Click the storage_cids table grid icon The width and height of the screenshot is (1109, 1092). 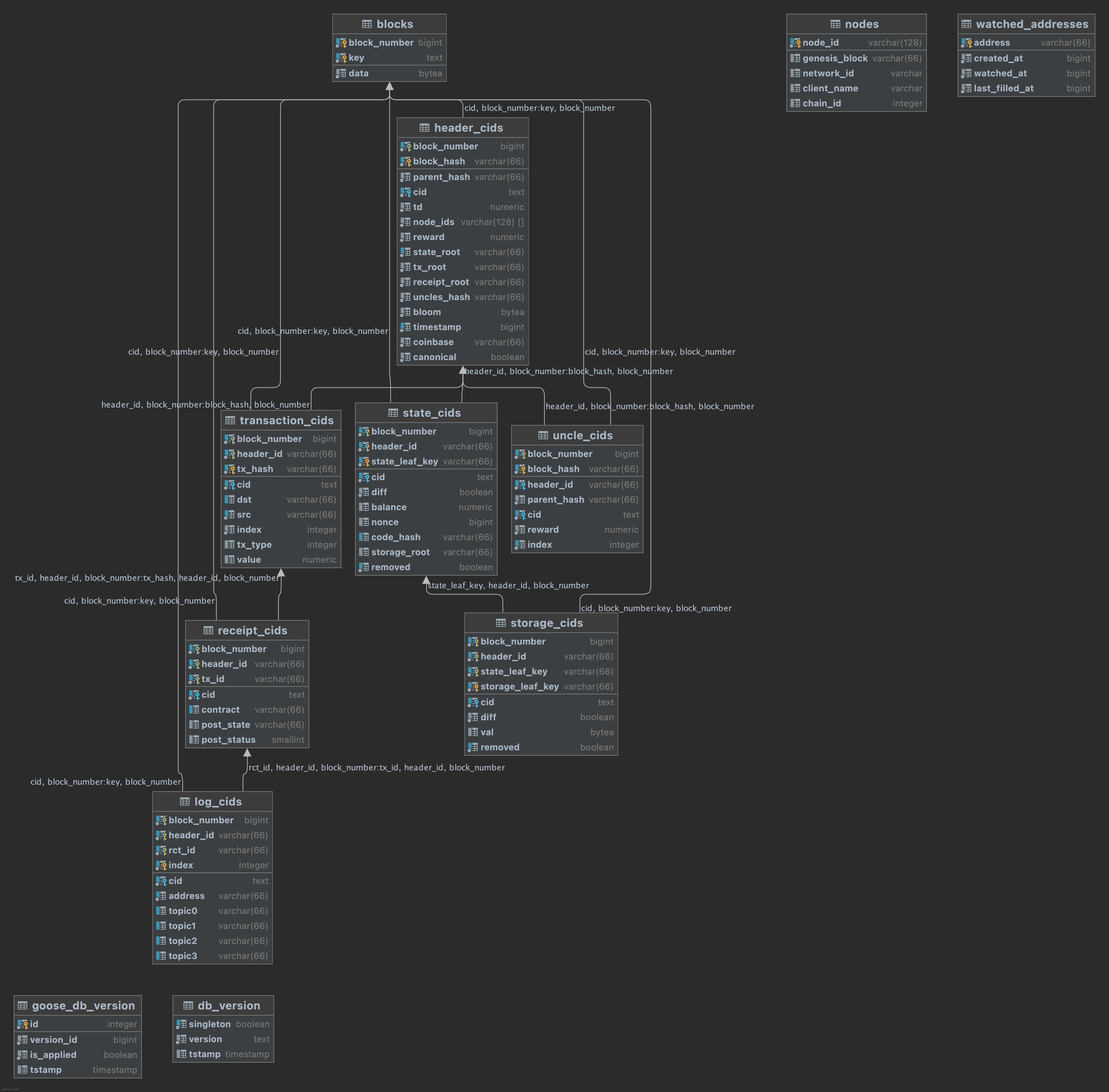(501, 623)
